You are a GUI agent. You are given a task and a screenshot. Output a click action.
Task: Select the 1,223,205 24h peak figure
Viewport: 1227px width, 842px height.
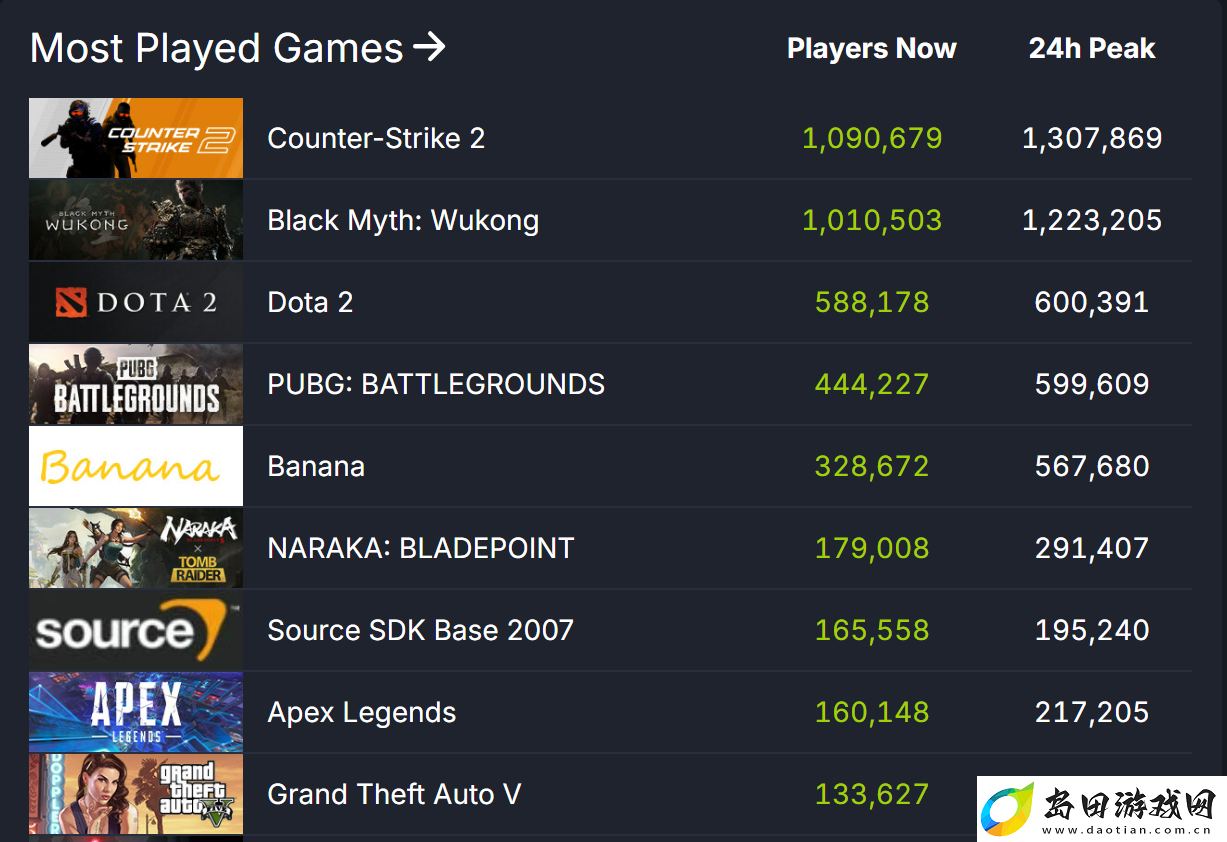[1092, 220]
